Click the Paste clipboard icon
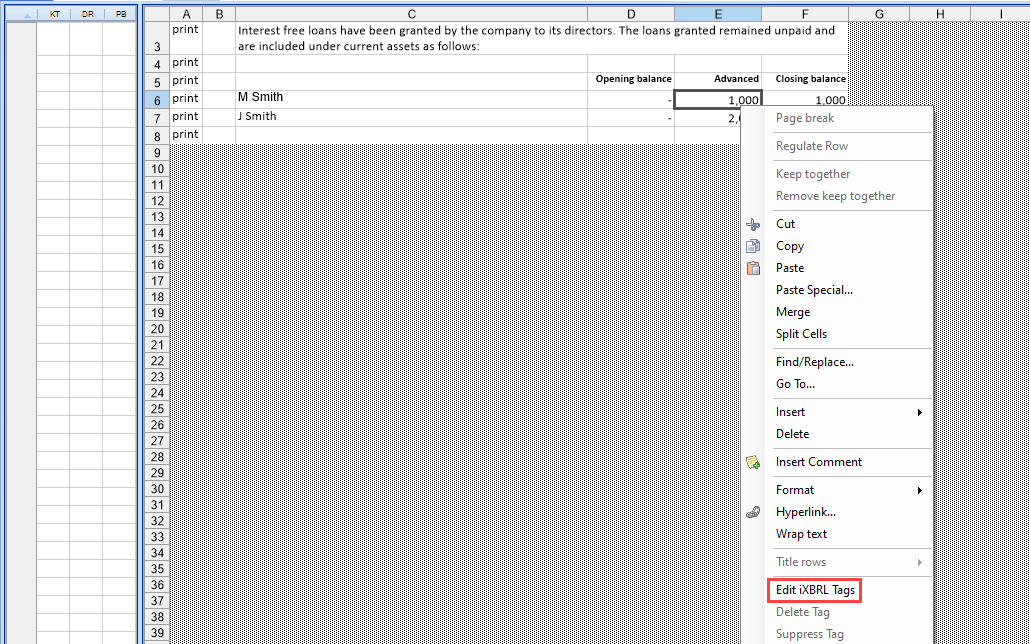Viewport: 1030px width, 644px height. pyautogui.click(x=753, y=268)
